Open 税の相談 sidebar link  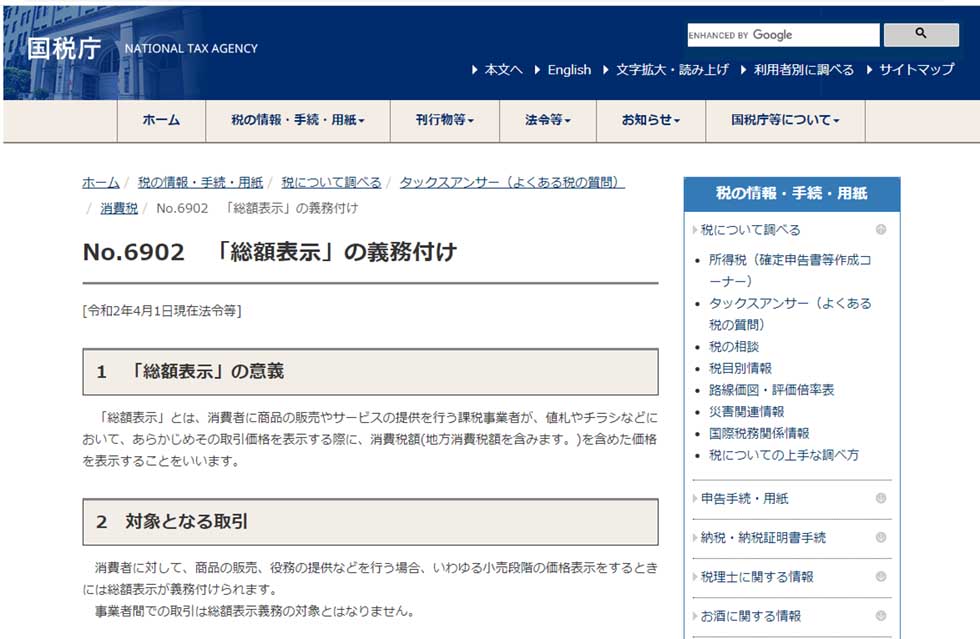(x=734, y=346)
